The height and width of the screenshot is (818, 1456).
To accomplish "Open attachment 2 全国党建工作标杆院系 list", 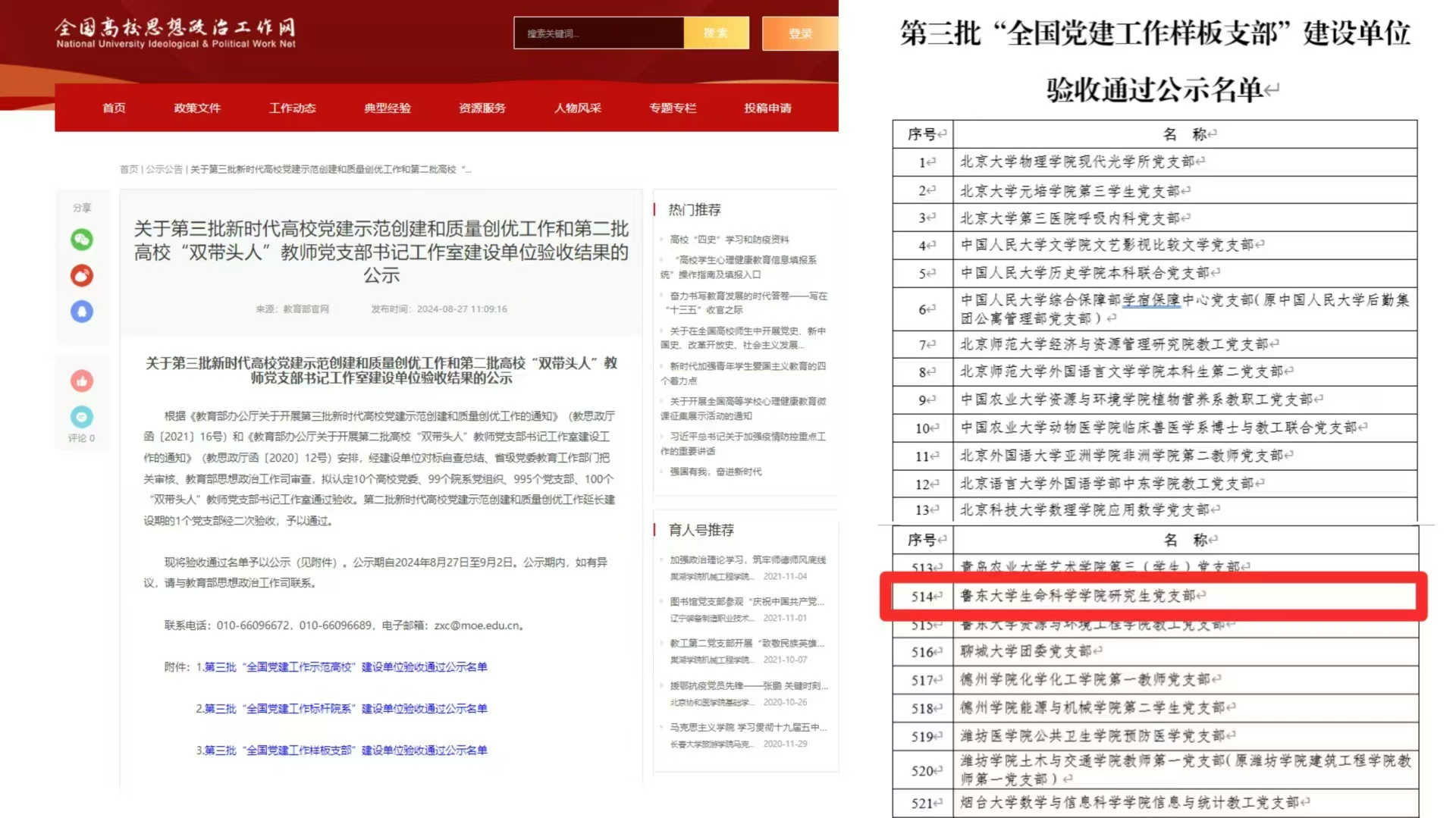I will click(x=346, y=709).
